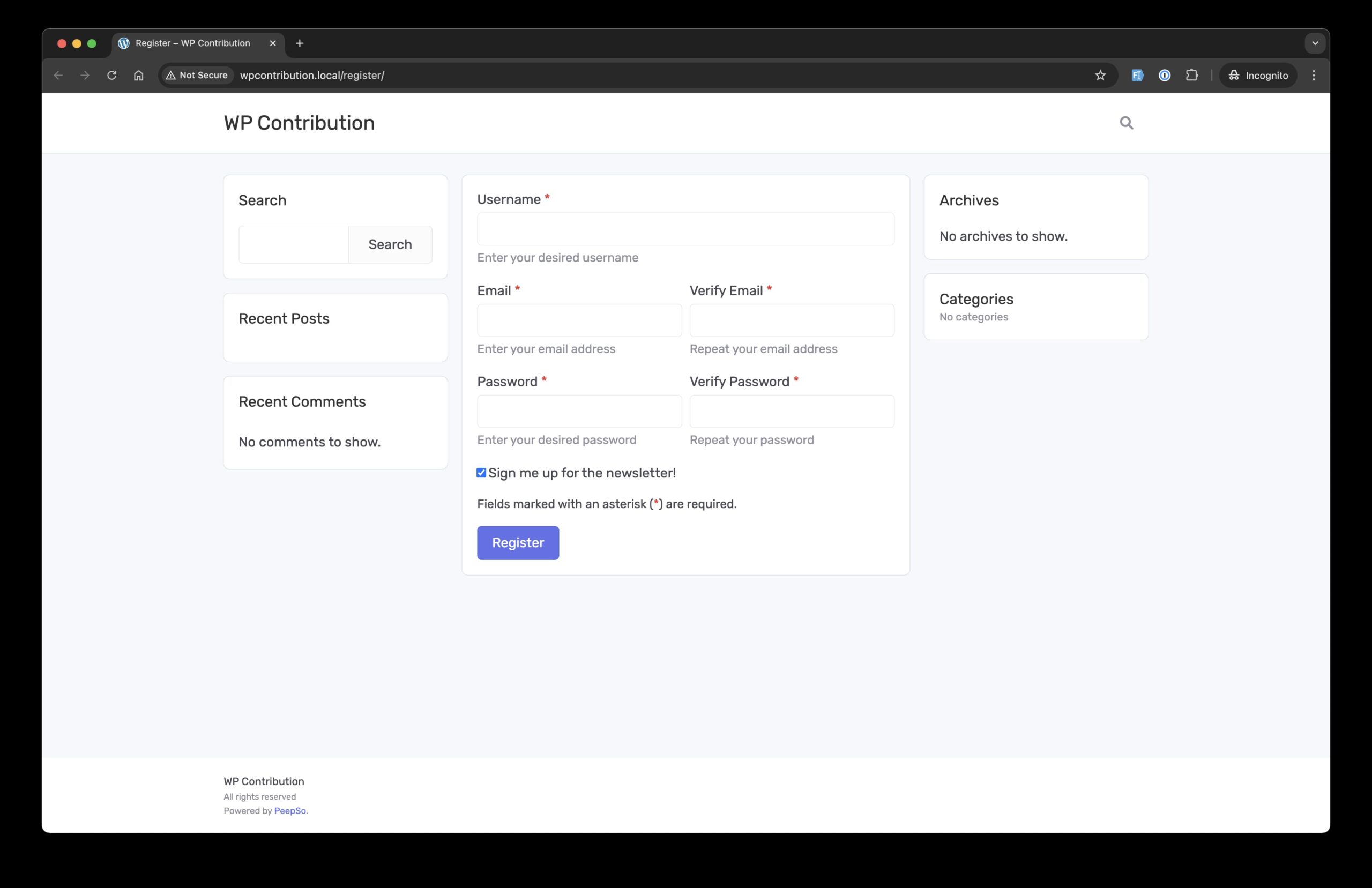
Task: Open the blue FI extension icon
Action: coord(1137,76)
